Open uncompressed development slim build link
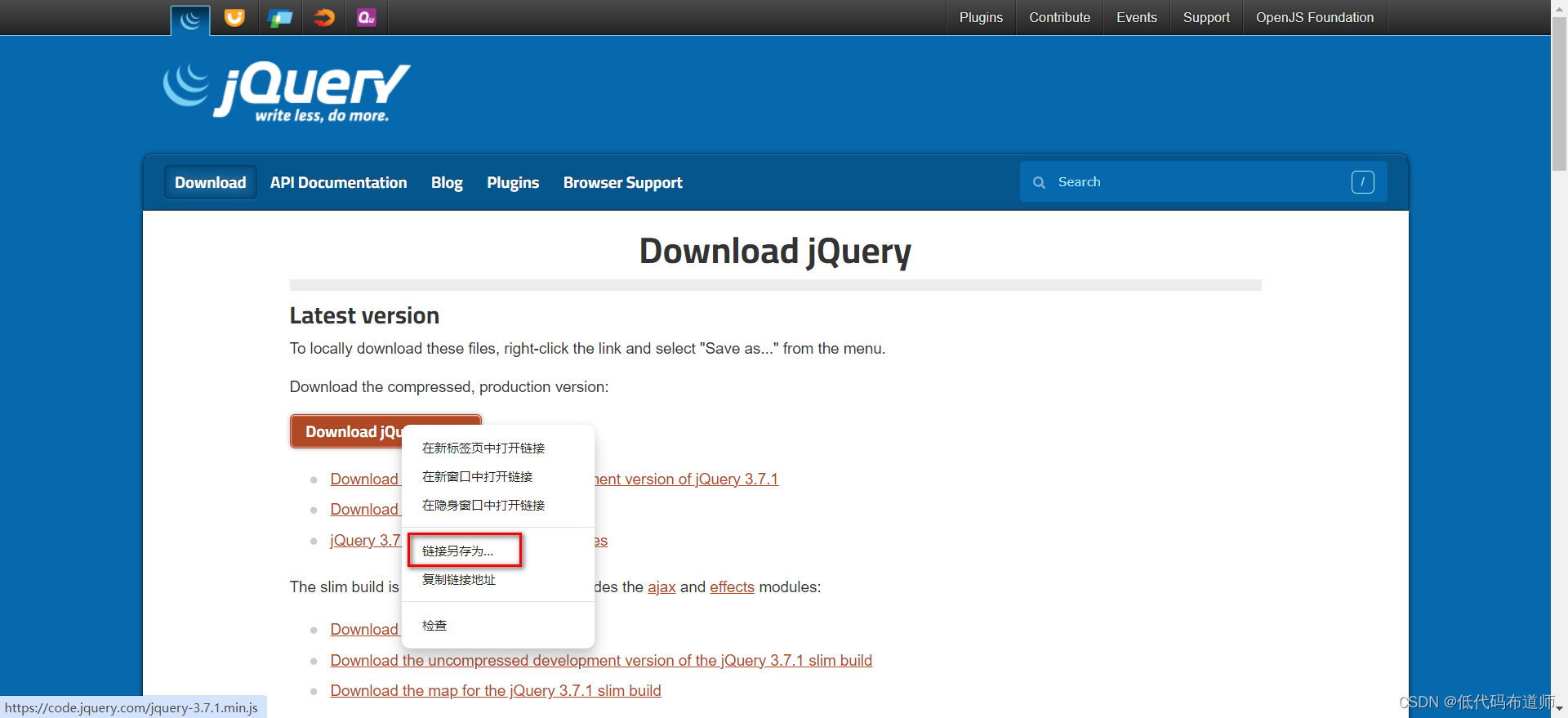1568x718 pixels. [x=601, y=660]
